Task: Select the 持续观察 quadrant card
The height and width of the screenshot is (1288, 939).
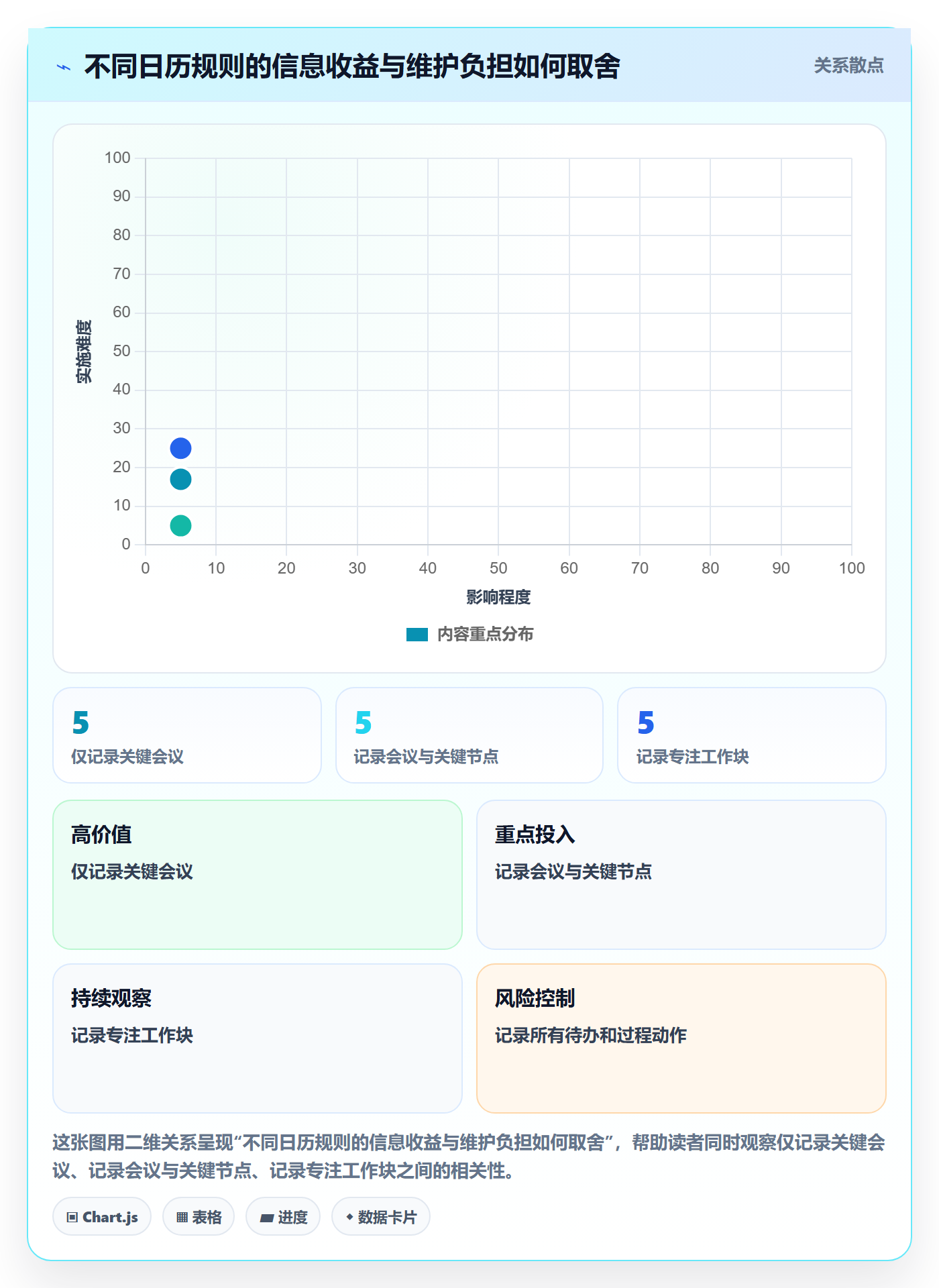Action: (258, 1038)
